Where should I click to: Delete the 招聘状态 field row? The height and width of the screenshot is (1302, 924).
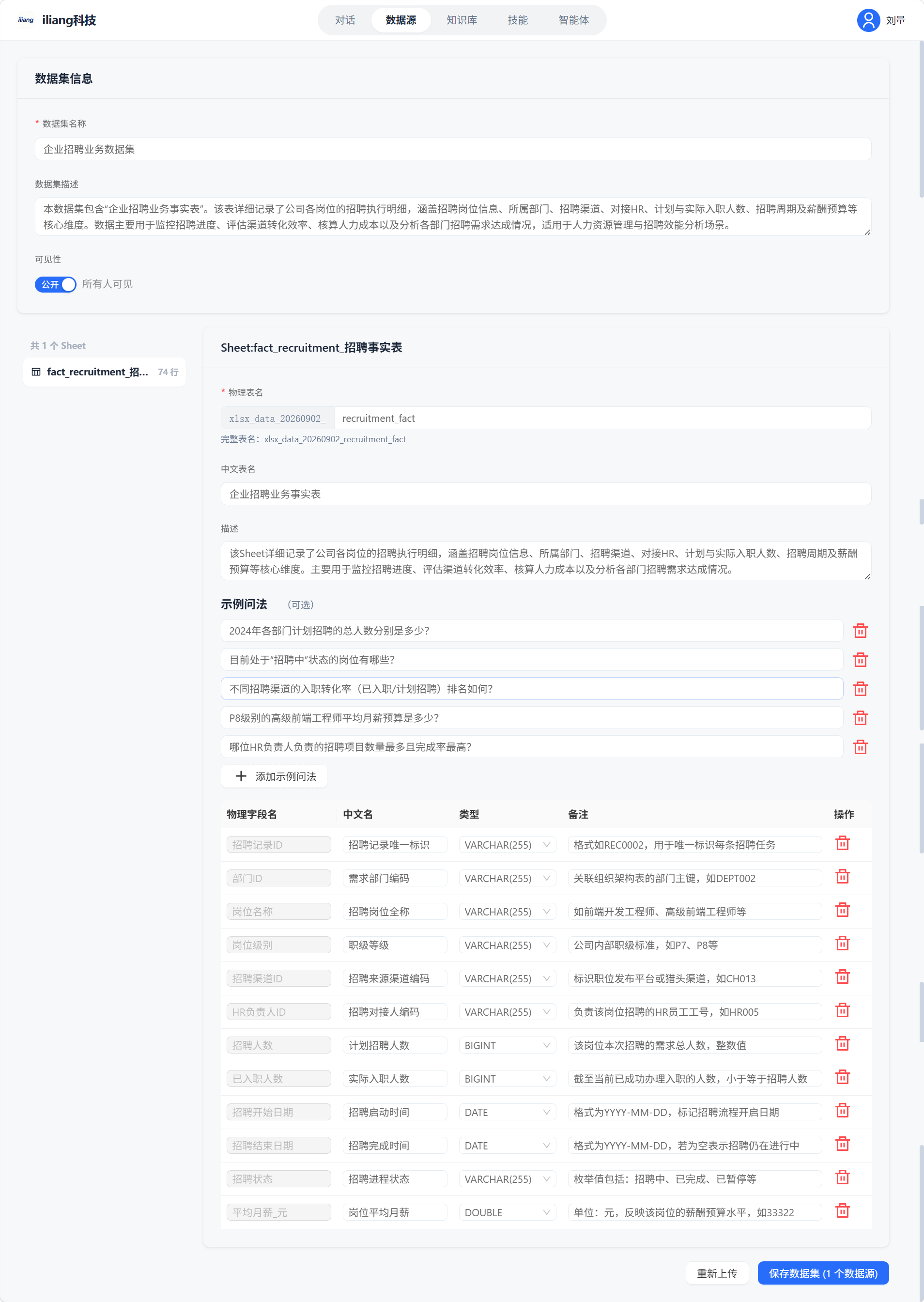pos(842,1178)
